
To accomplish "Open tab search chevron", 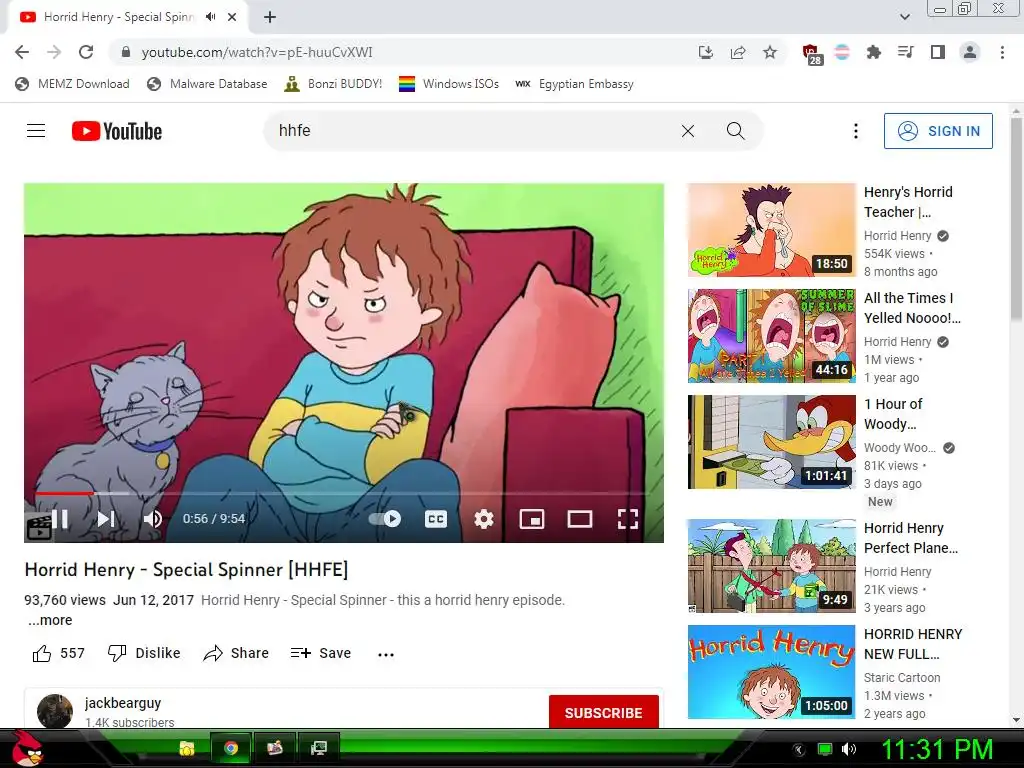I will click(x=905, y=17).
